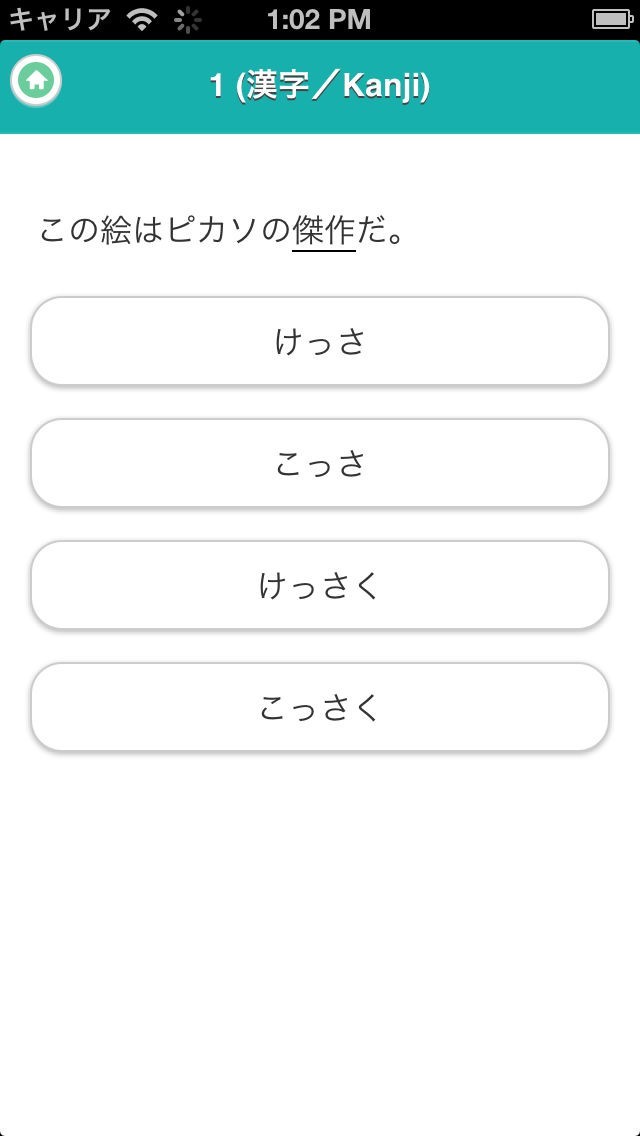Image resolution: width=640 pixels, height=1136 pixels.
Task: Select the こっさく answer choice
Action: click(320, 707)
